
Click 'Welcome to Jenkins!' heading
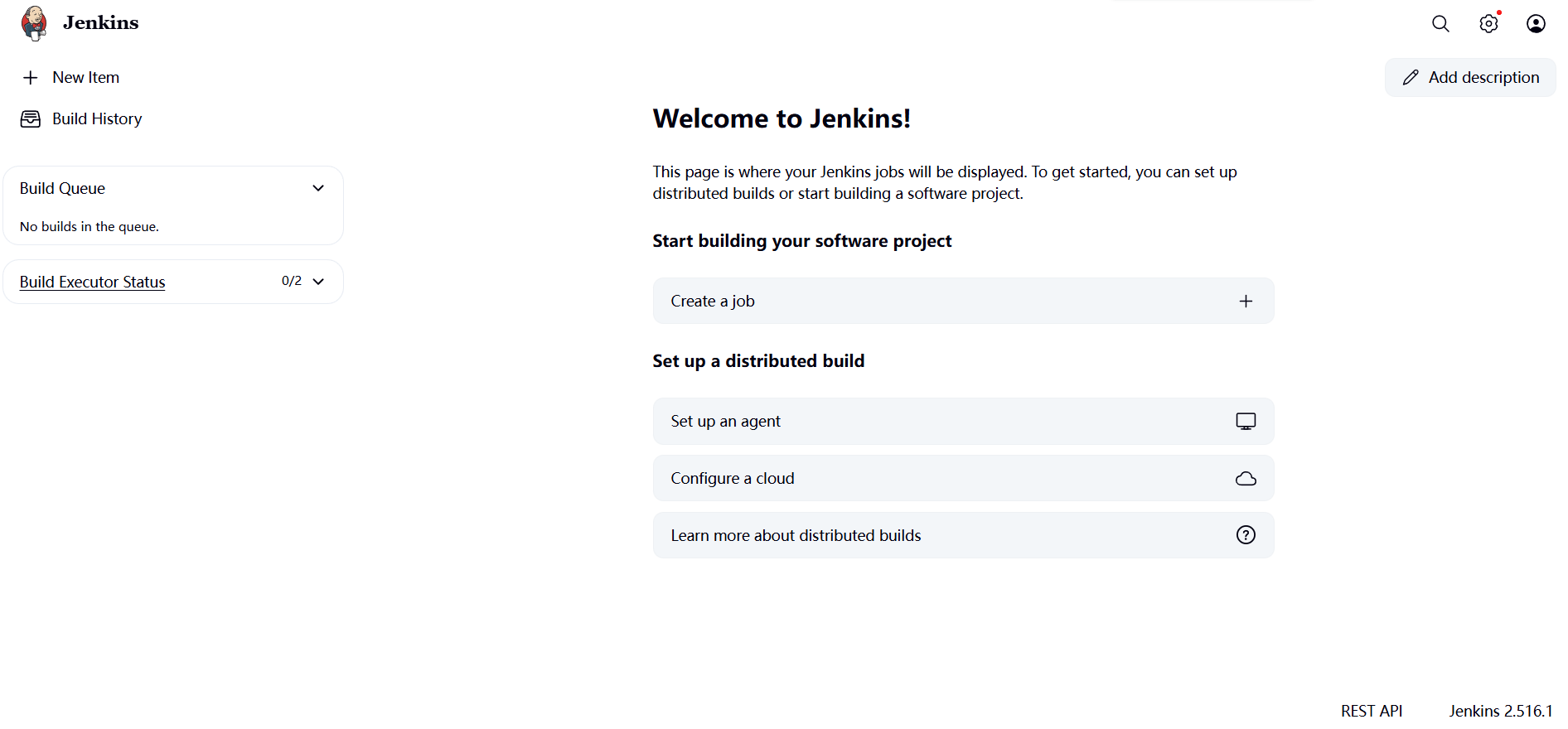(782, 119)
